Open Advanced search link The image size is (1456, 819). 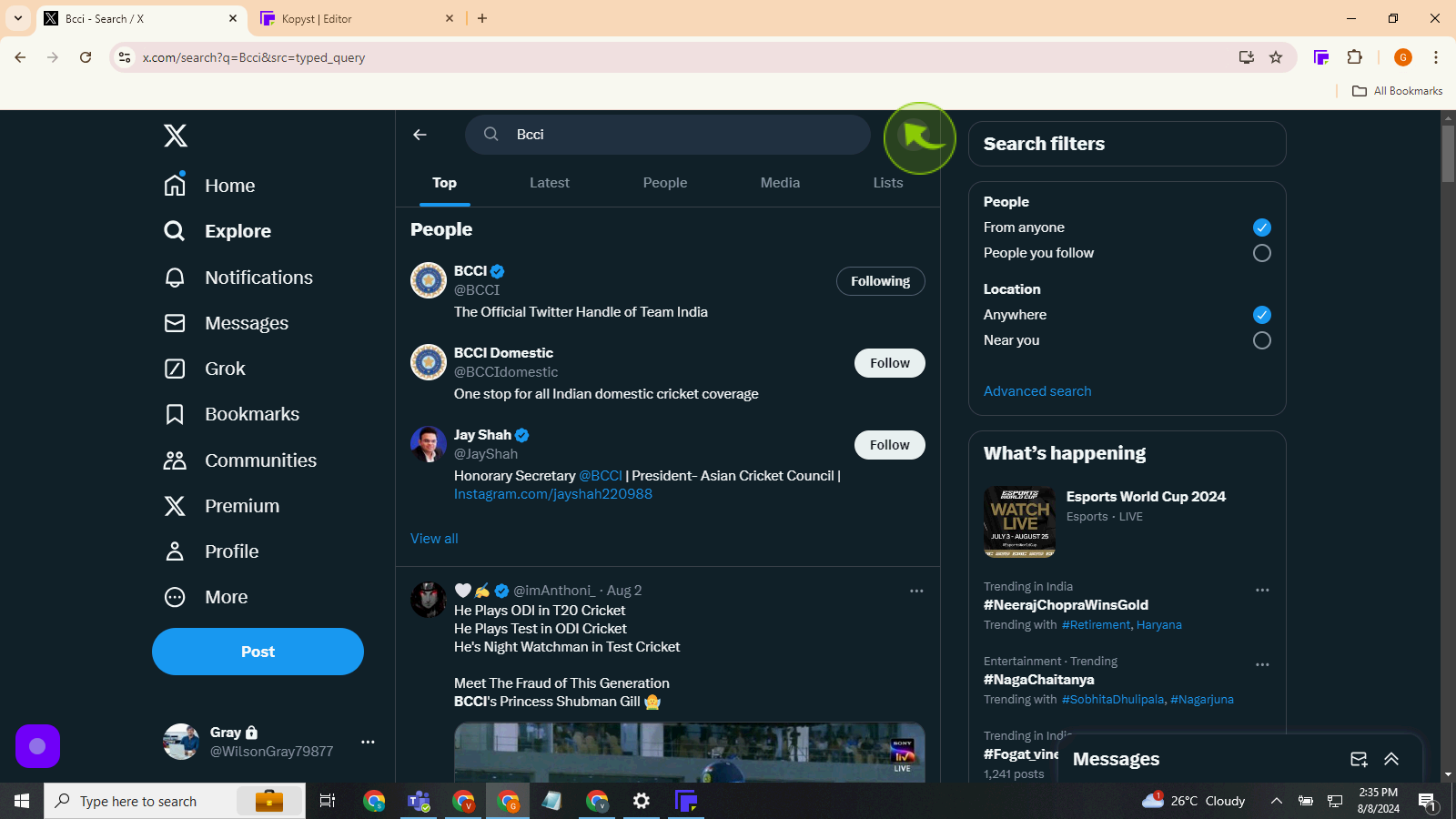(1037, 391)
